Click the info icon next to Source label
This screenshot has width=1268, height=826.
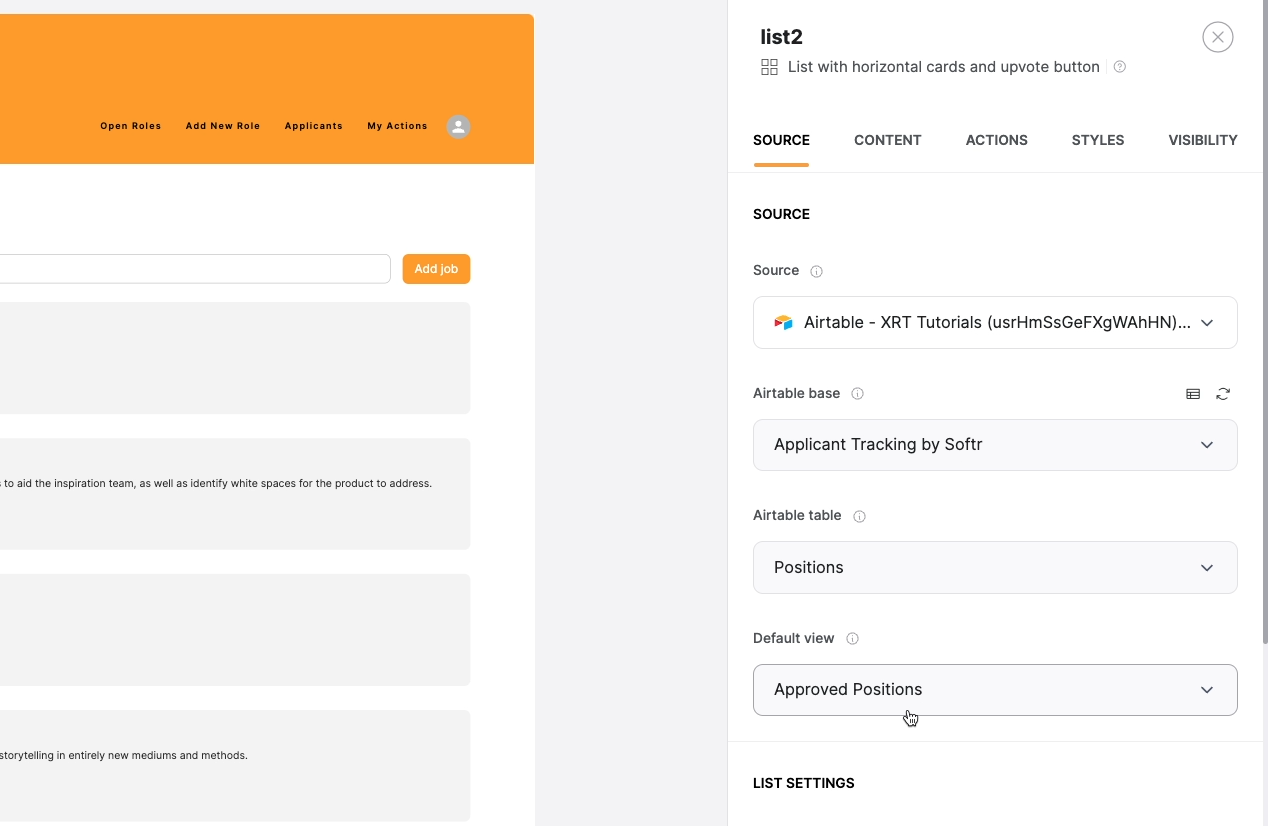(816, 271)
